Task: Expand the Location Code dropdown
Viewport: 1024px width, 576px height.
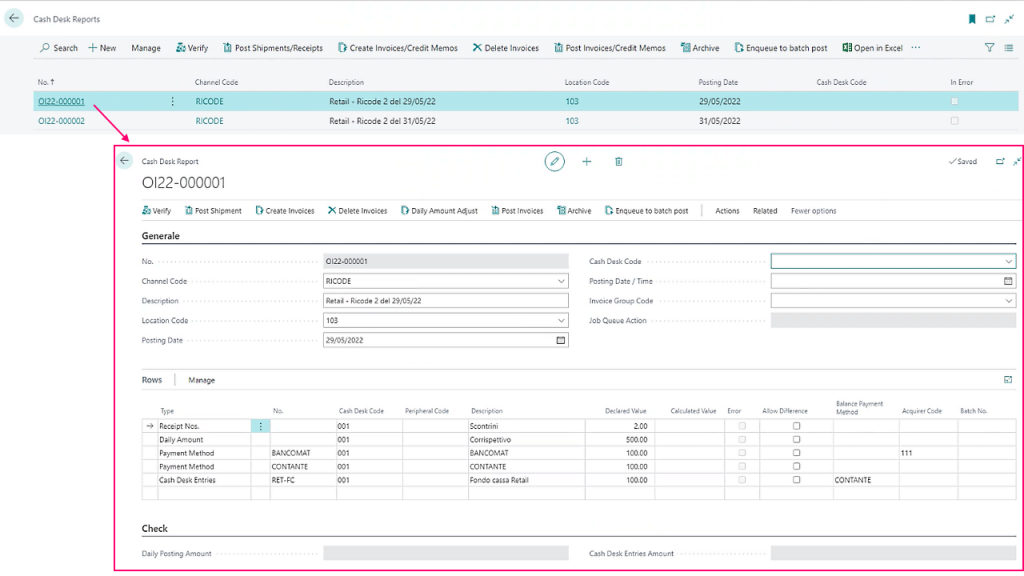Action: (x=561, y=321)
